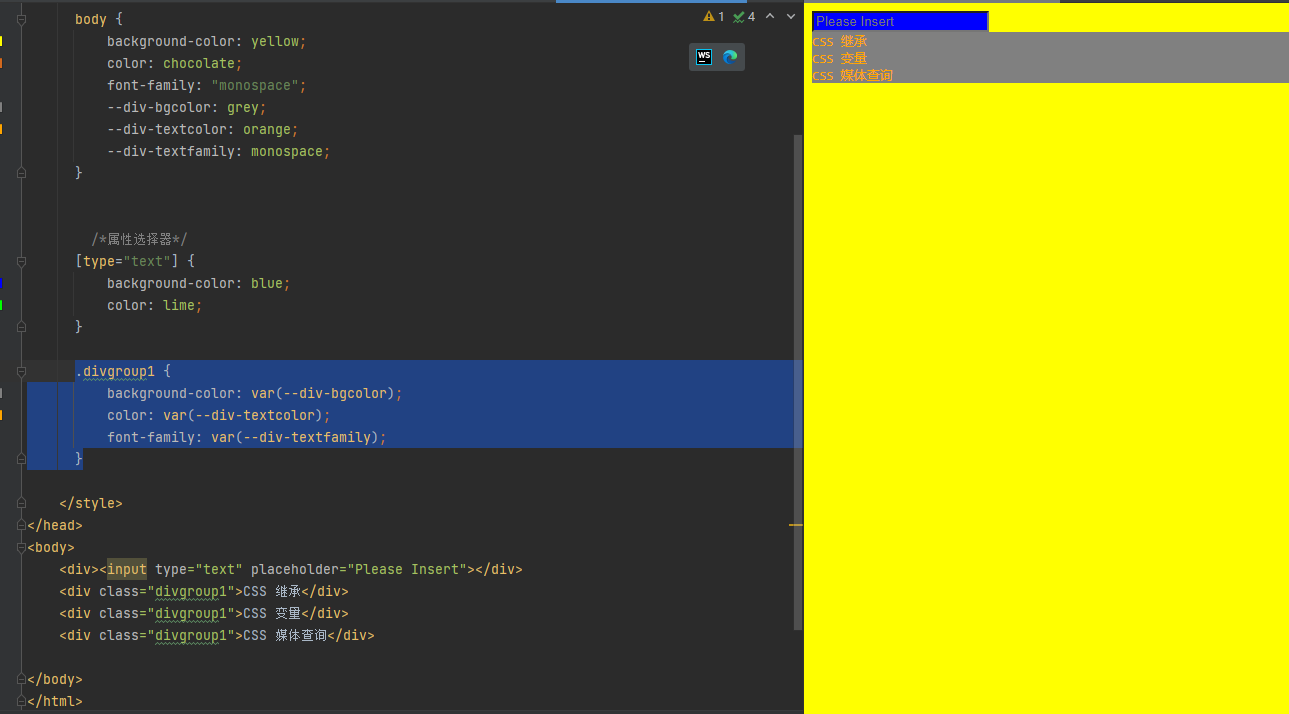
Task: Focus the 'Please Insert' preview text field
Action: tap(900, 21)
